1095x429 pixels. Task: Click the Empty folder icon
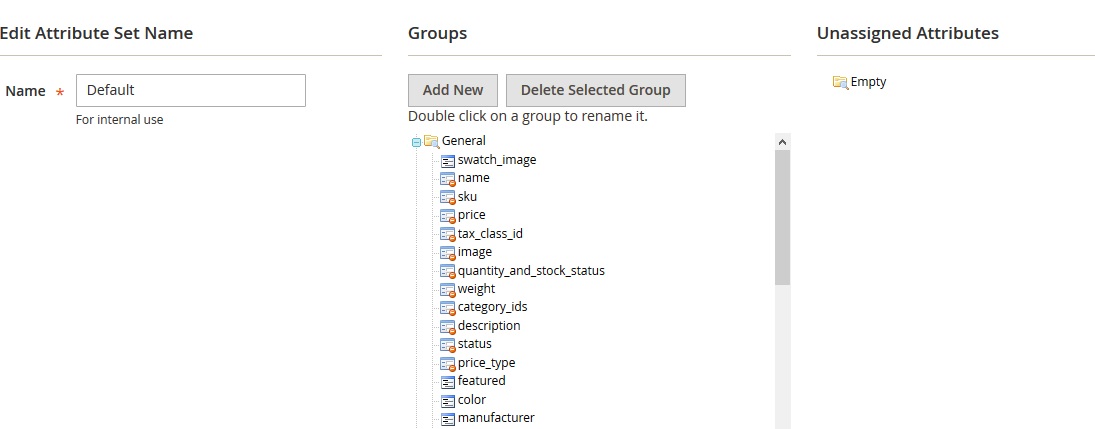840,82
